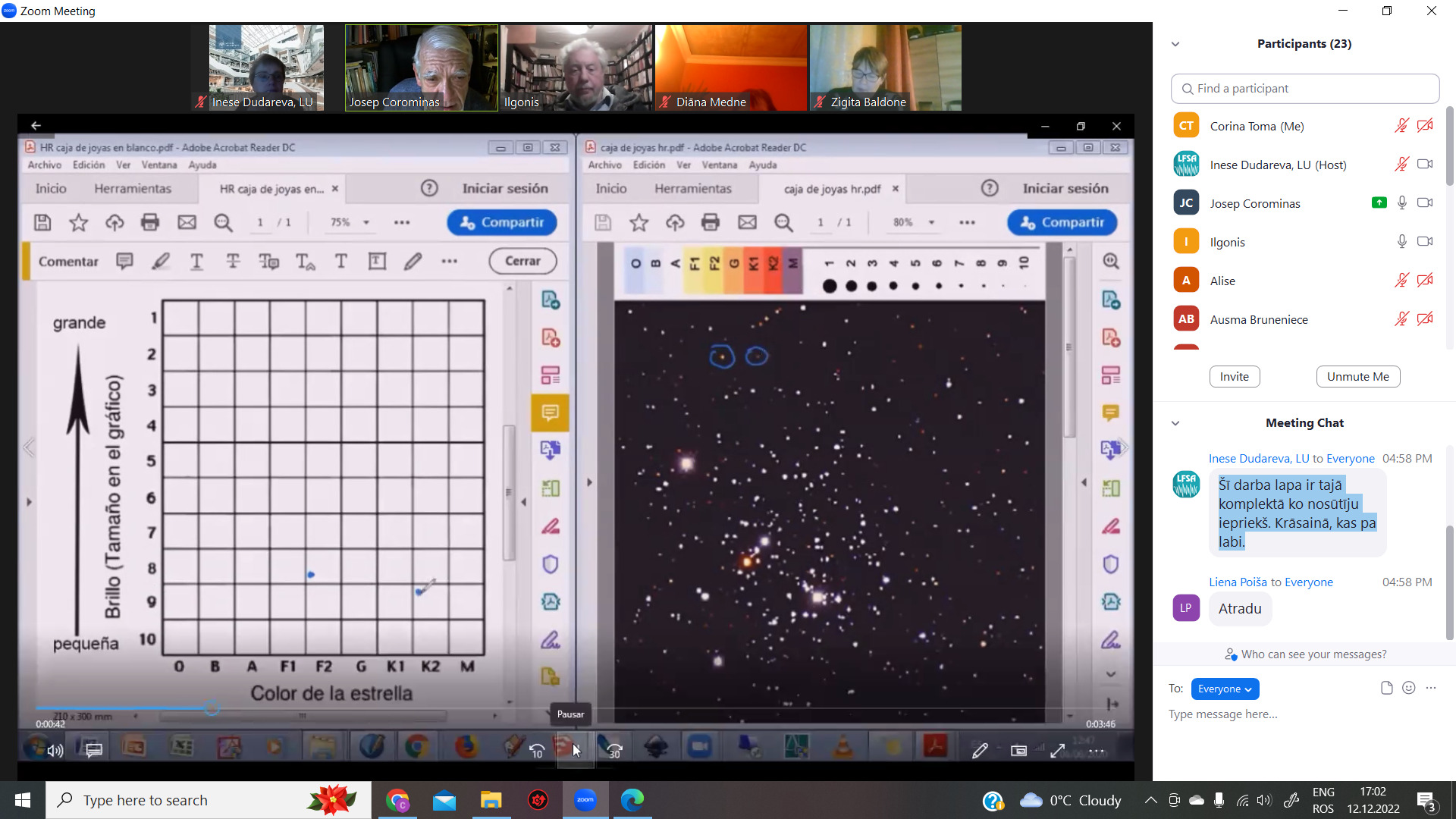Open the Everyone recipient dropdown
This screenshot has height=819, width=1456.
click(1225, 689)
